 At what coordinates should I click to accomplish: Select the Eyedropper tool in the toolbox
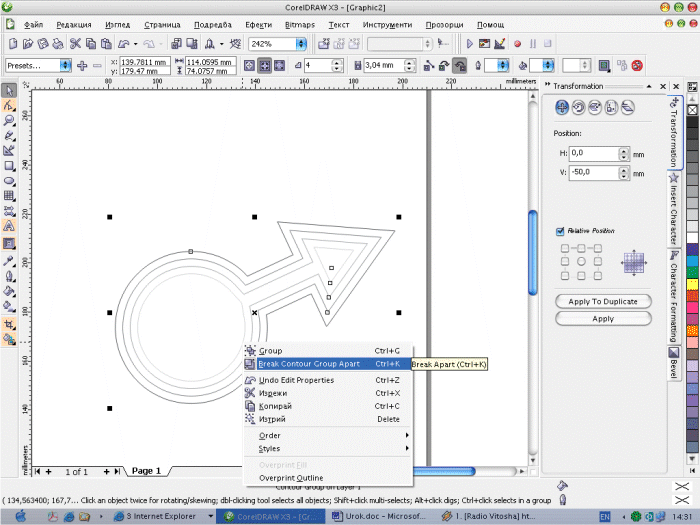coord(9,261)
